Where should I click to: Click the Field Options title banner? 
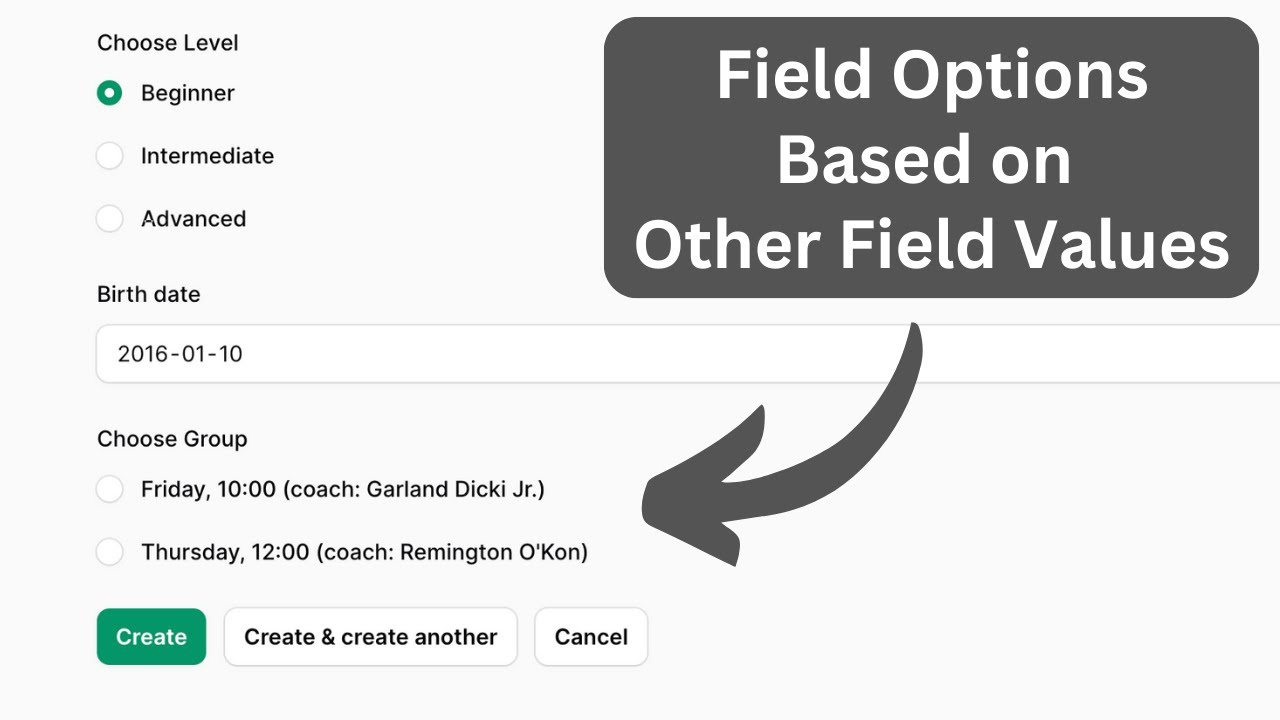pyautogui.click(x=931, y=158)
